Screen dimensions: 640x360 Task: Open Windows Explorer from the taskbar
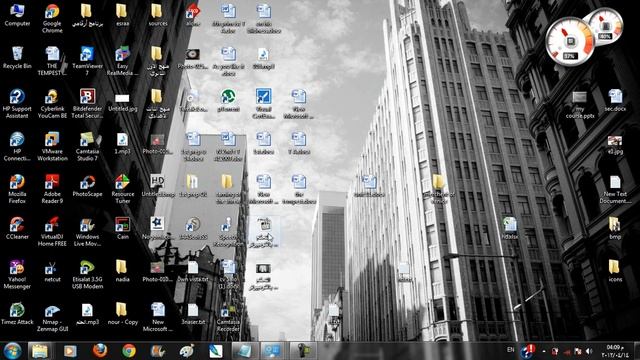click(40, 351)
